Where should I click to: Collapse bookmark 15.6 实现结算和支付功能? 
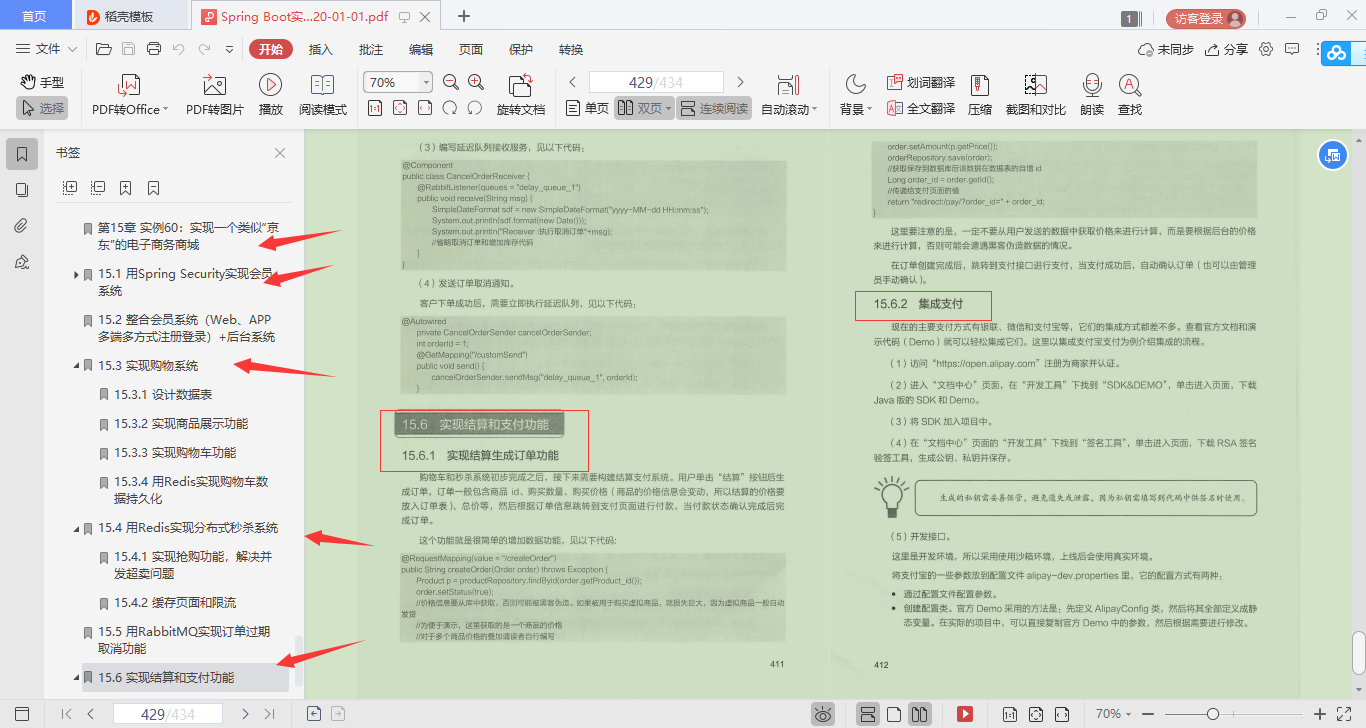click(76, 678)
